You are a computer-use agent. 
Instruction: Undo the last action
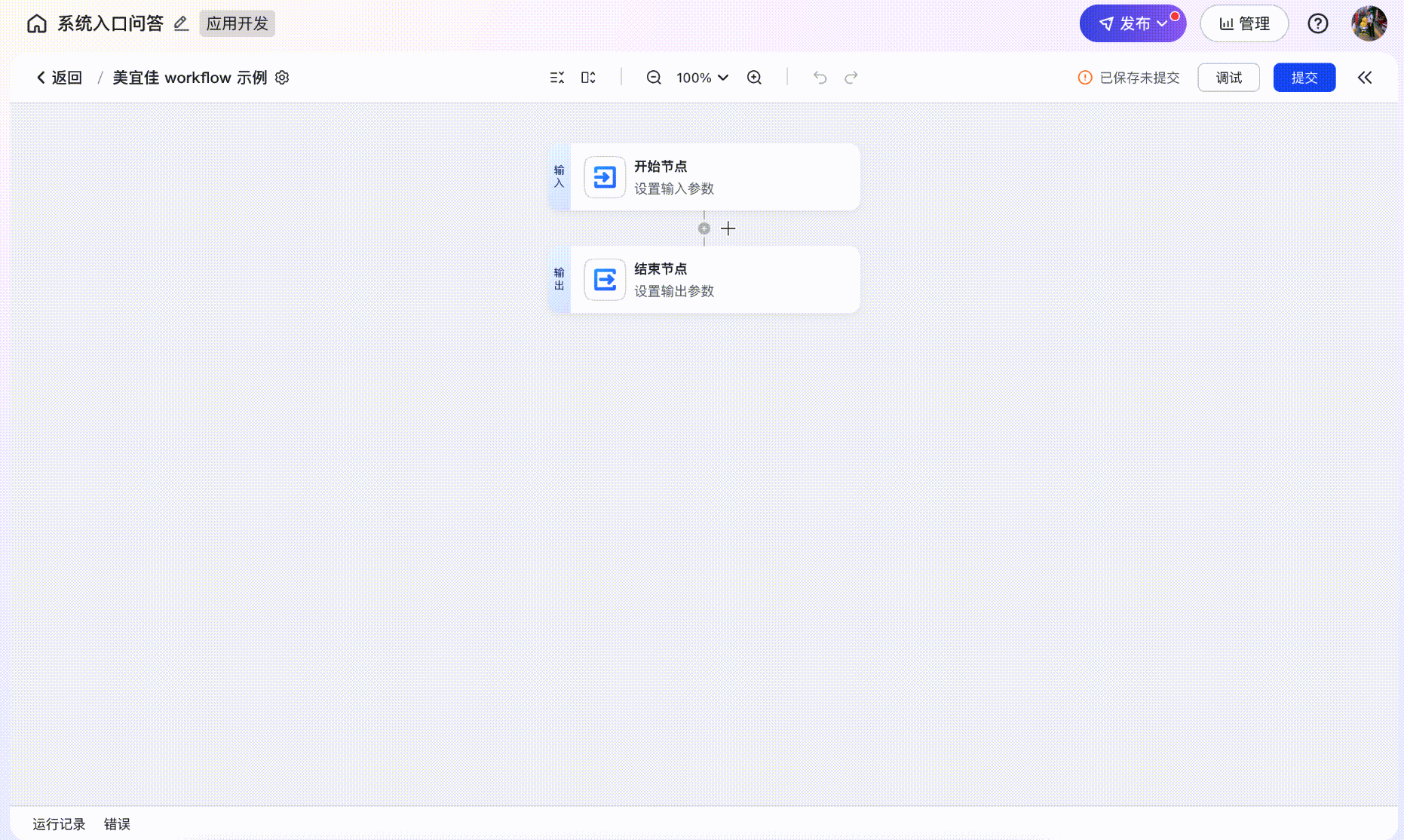(x=820, y=78)
